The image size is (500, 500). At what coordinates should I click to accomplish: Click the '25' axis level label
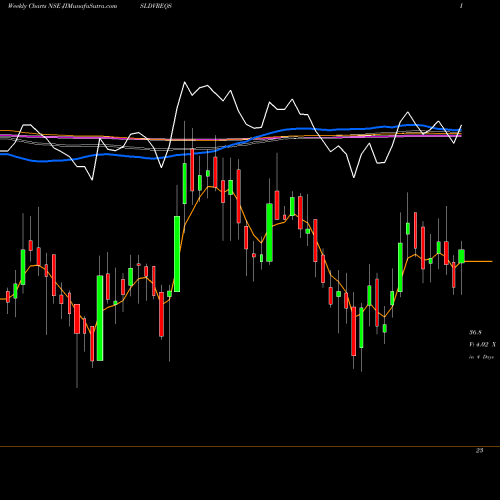tap(479, 451)
